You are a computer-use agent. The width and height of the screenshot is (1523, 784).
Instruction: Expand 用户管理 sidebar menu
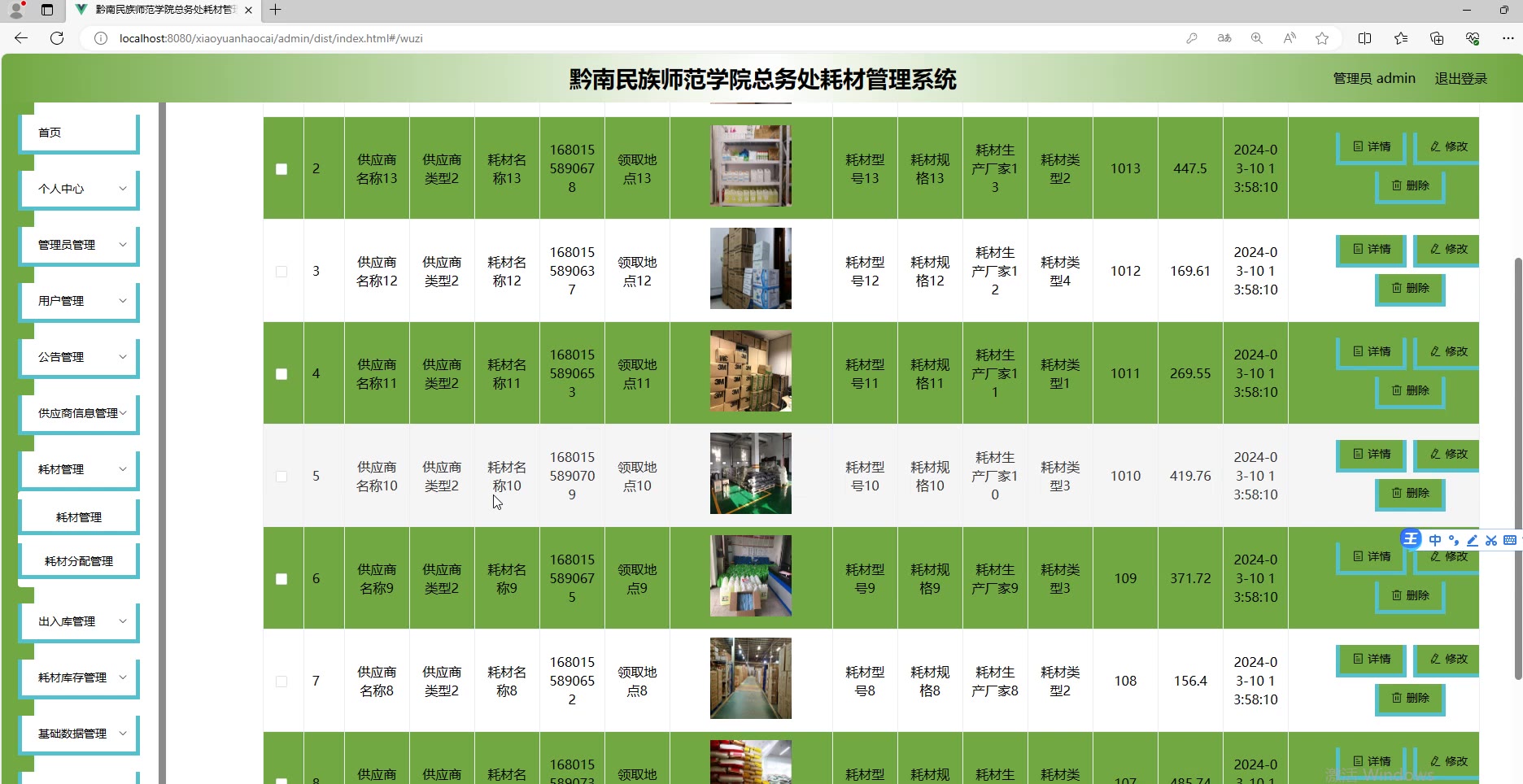[79, 301]
